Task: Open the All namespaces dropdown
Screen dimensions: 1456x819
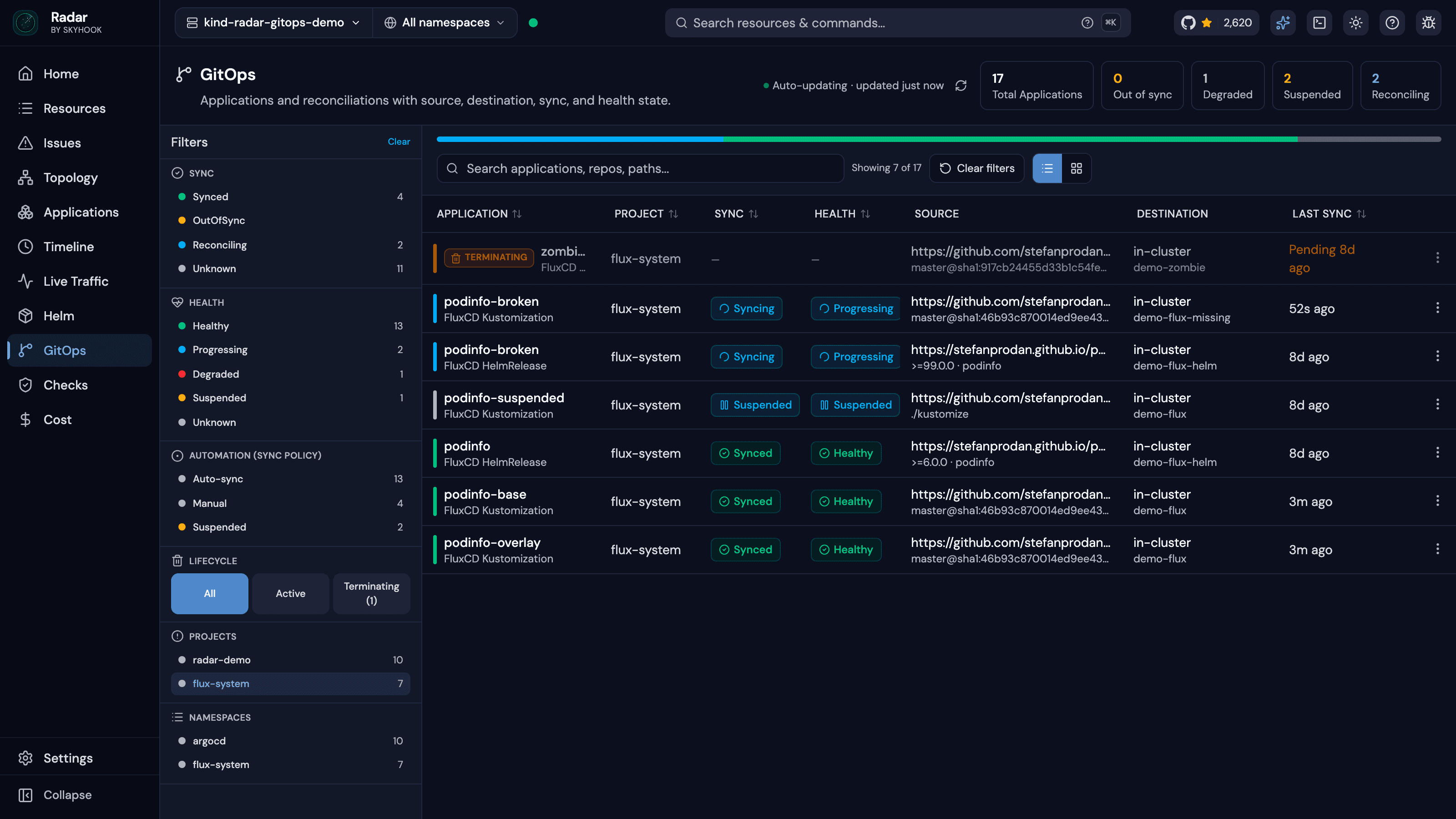Action: (444, 23)
